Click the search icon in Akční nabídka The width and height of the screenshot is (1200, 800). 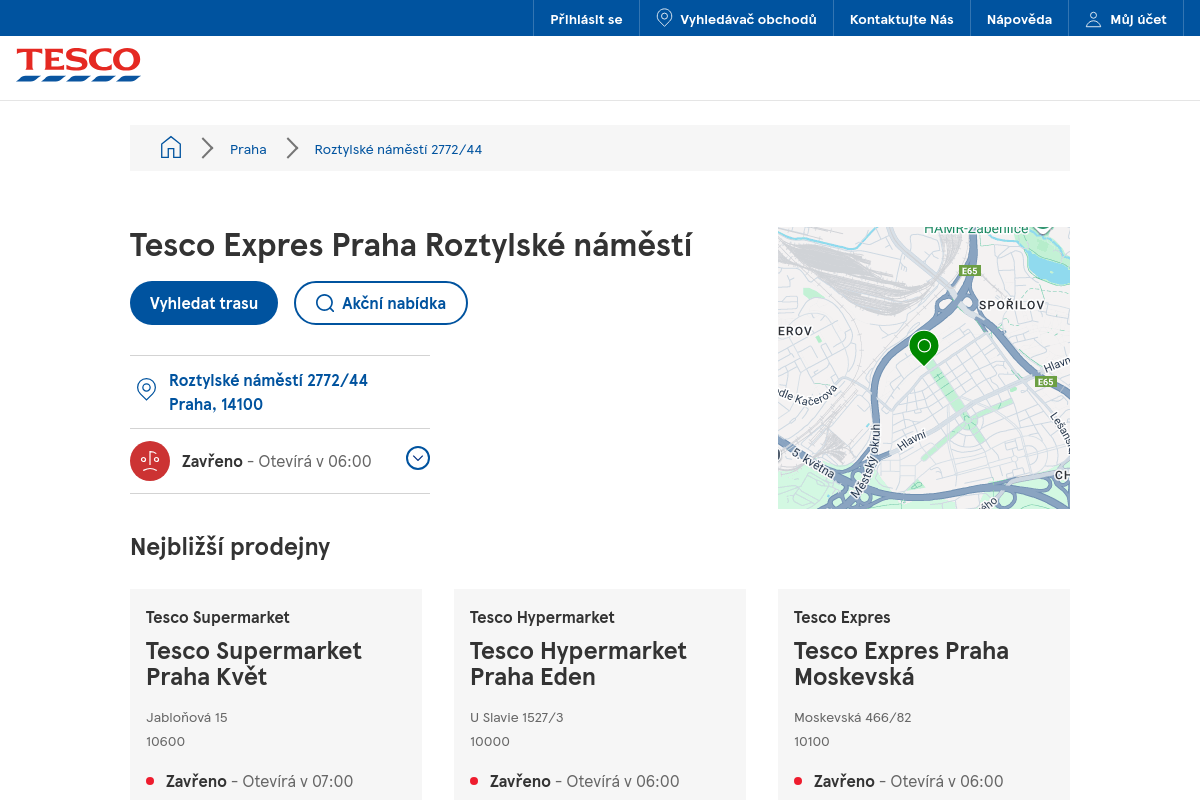(x=324, y=303)
